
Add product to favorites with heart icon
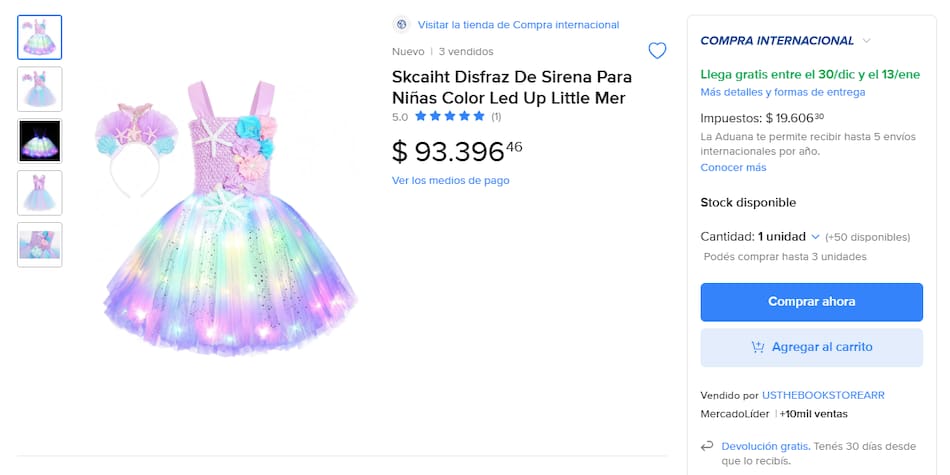[657, 51]
